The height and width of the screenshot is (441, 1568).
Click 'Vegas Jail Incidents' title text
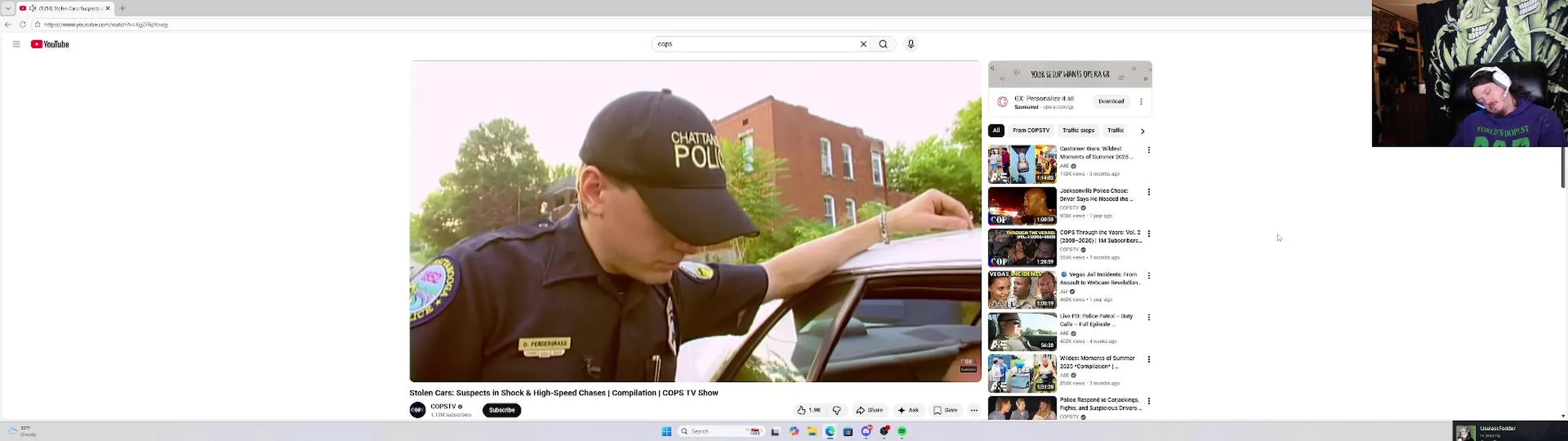tap(1100, 279)
